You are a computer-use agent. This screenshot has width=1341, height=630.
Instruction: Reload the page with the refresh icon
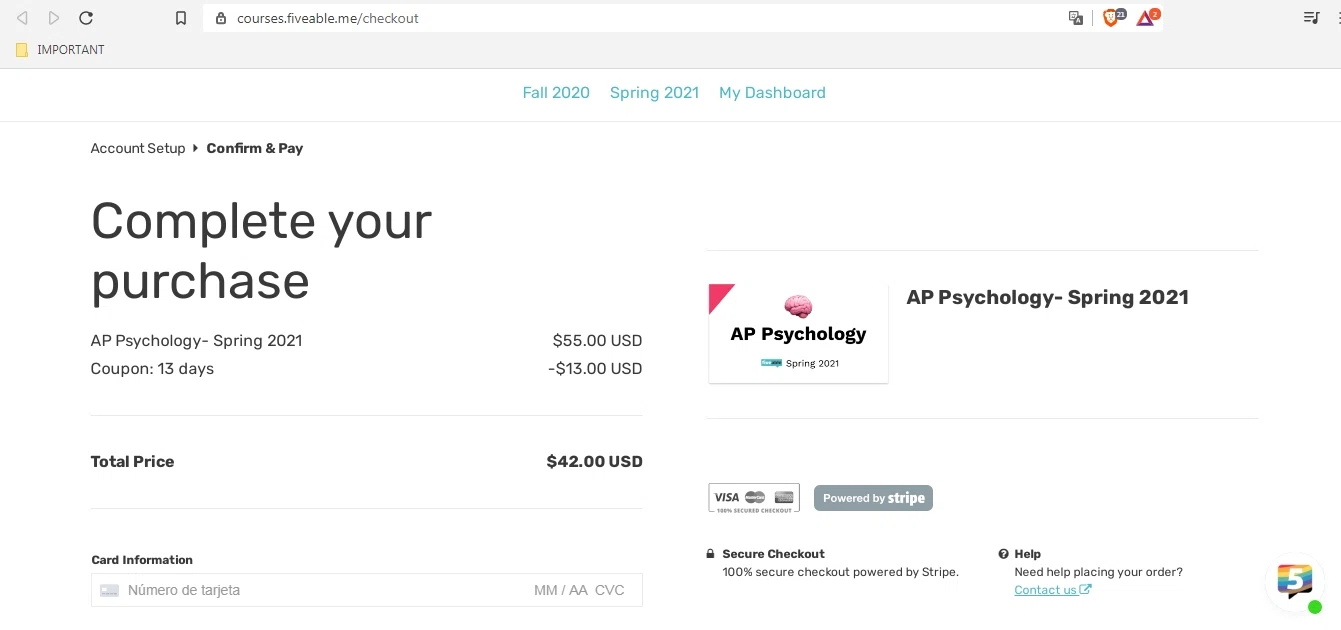point(86,18)
